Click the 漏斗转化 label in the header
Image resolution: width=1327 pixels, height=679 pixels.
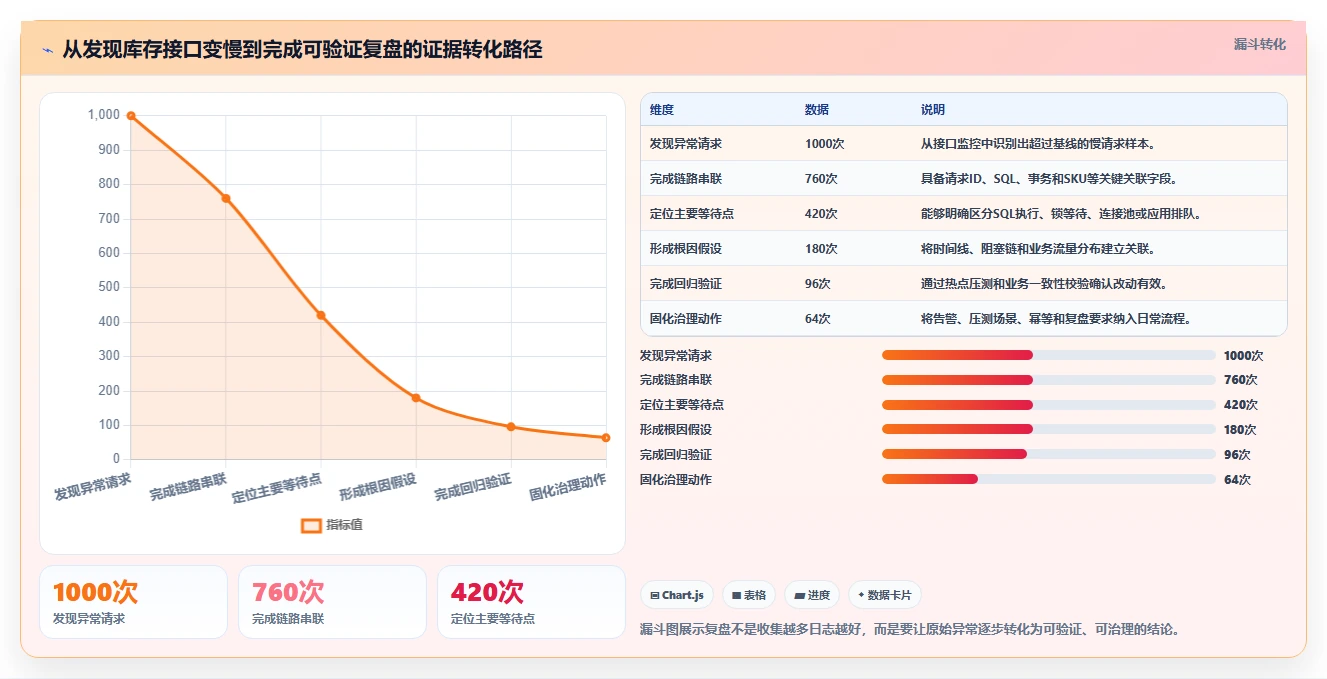1259,44
